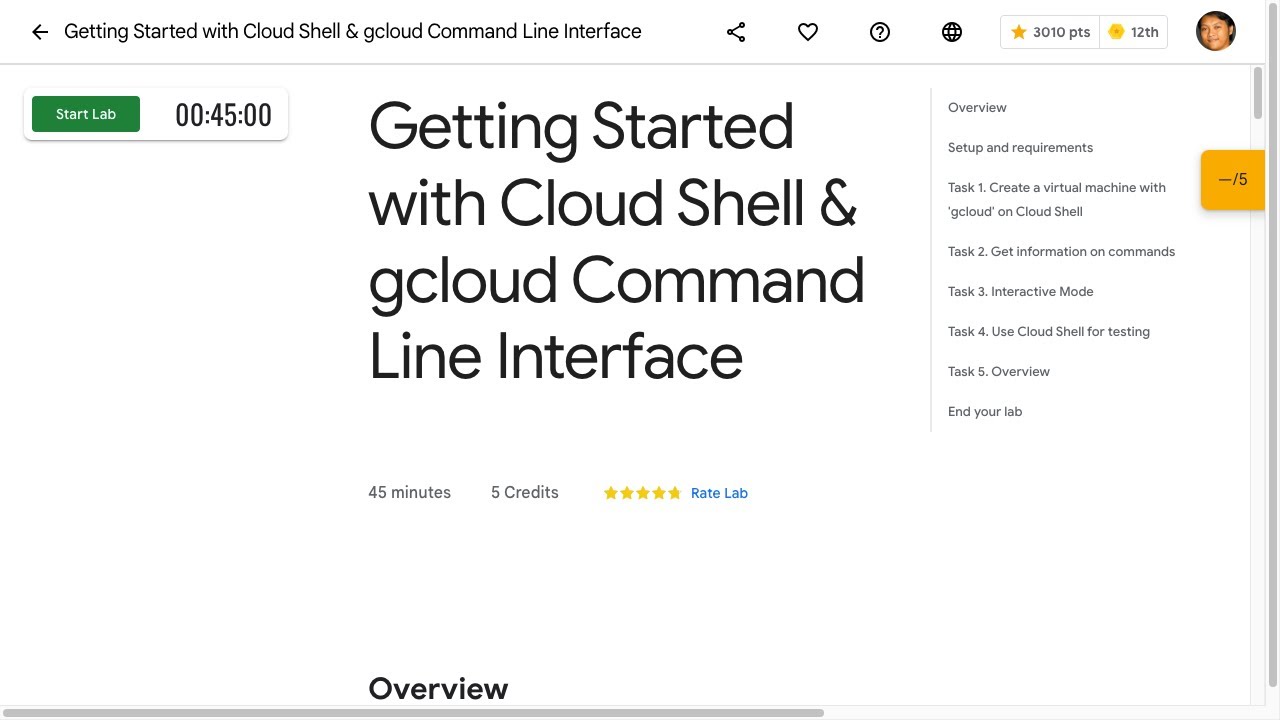Go back using the left arrow icon
Image resolution: width=1280 pixels, height=720 pixels.
click(40, 32)
